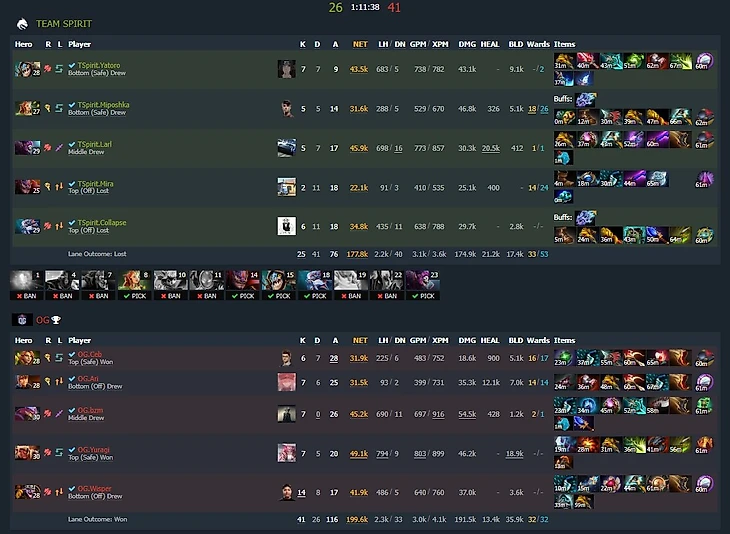Click the OG team logo

(x=22, y=320)
